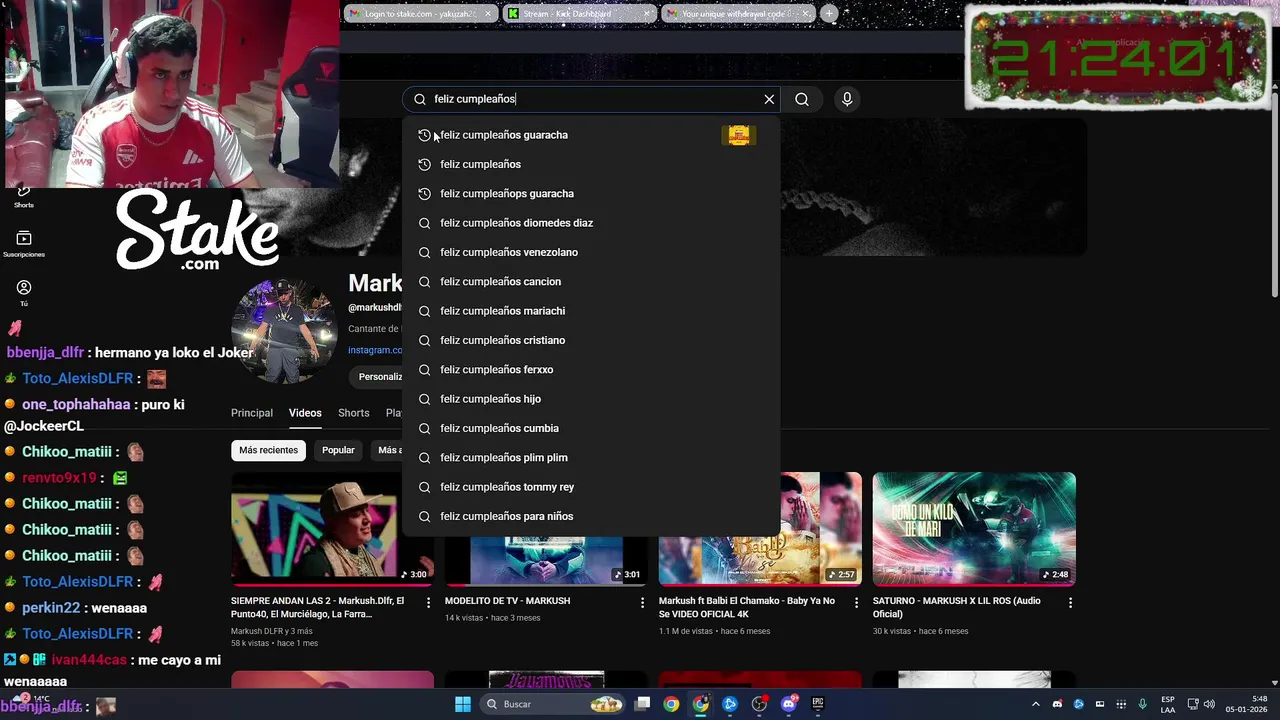This screenshot has height=720, width=1280.
Task: Pick 'feliz cumpleaños cristiano' suggestion
Action: (x=591, y=340)
